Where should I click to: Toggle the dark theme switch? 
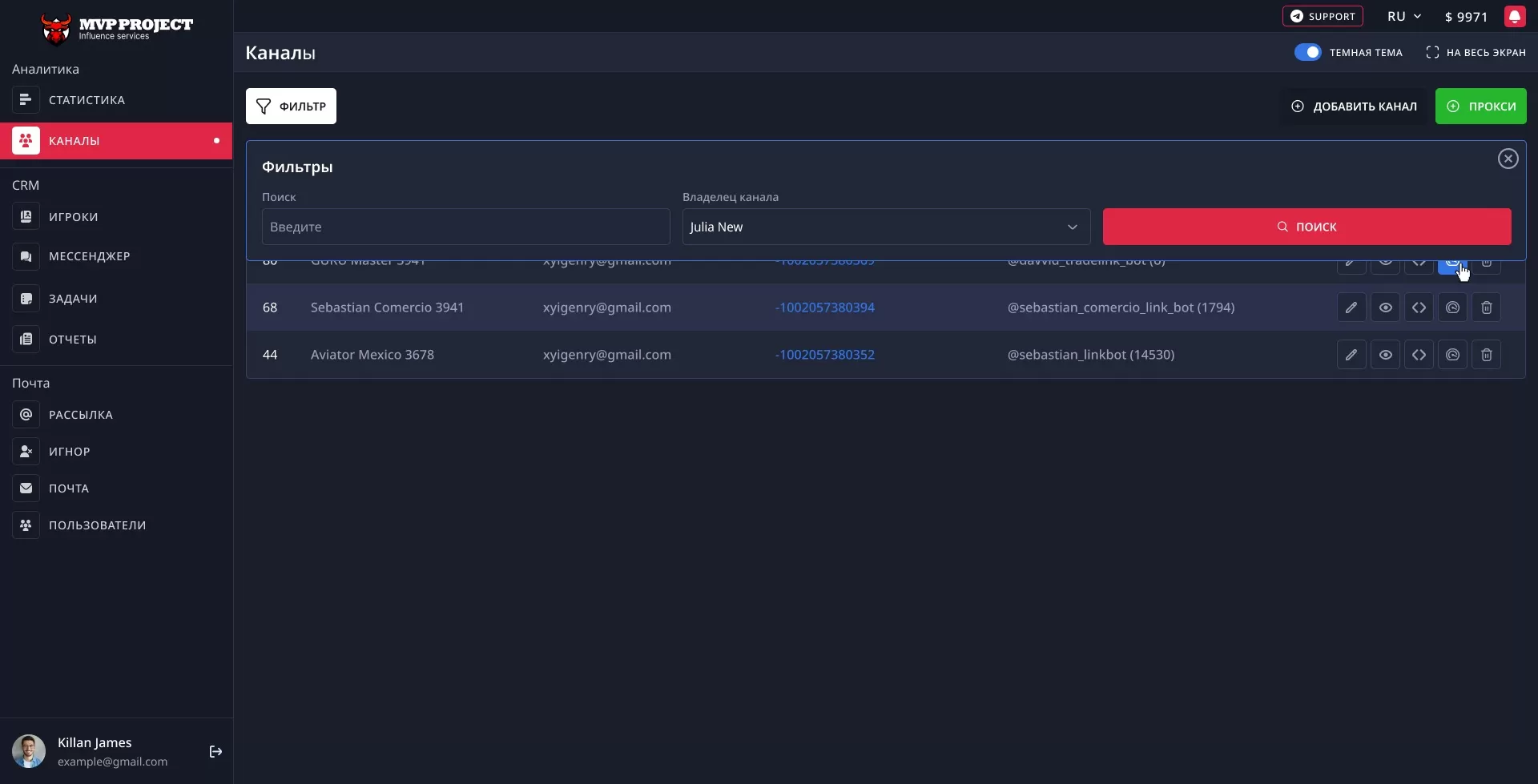[1307, 53]
